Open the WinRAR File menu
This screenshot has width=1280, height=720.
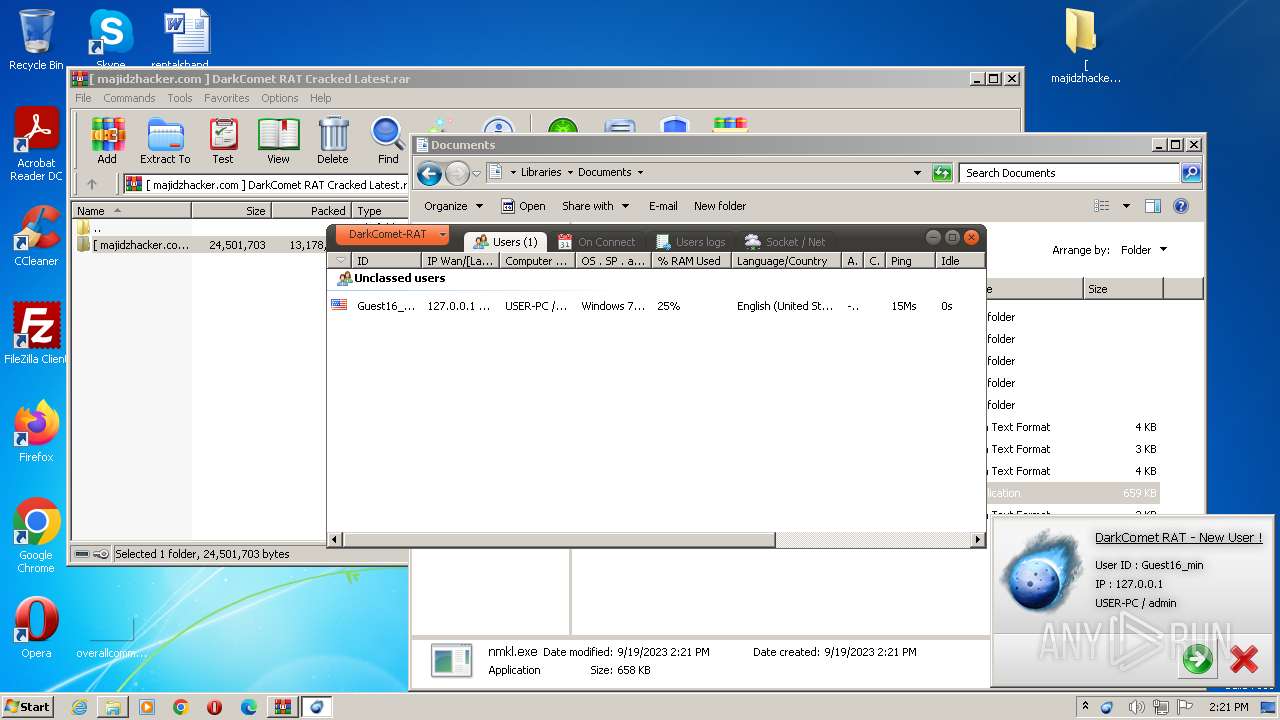click(83, 98)
